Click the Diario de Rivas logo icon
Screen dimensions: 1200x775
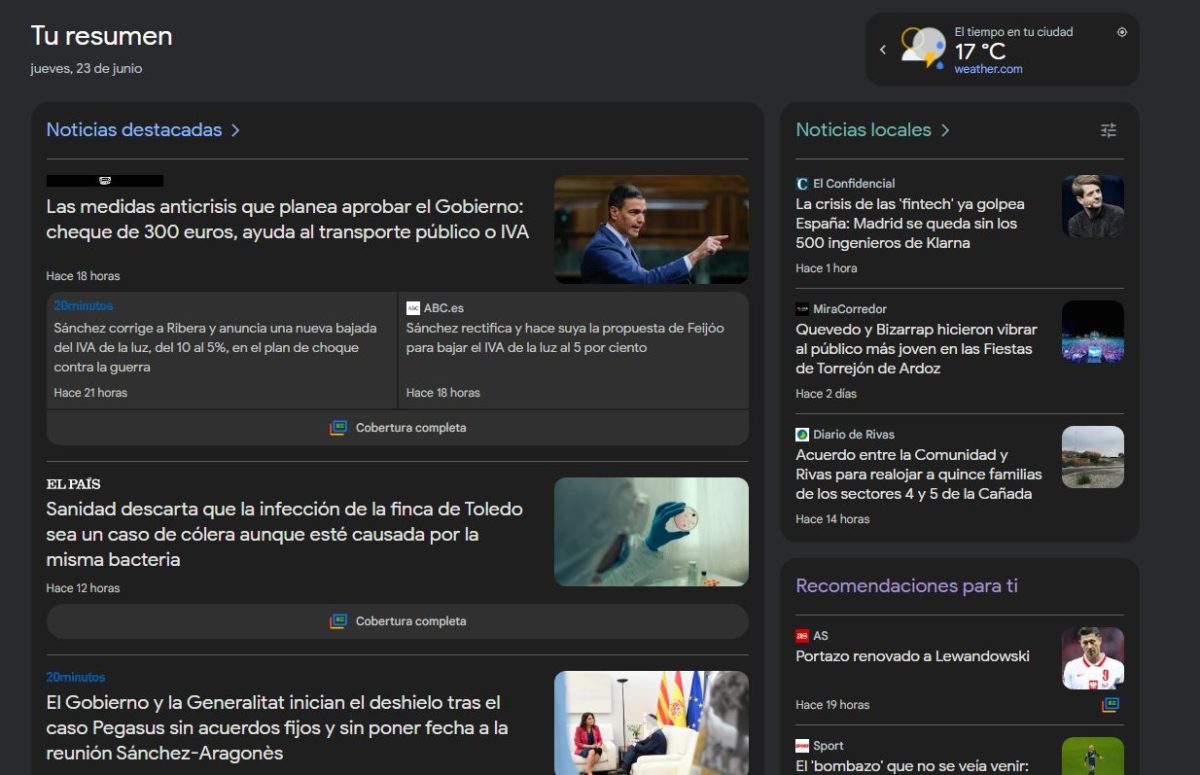point(802,435)
